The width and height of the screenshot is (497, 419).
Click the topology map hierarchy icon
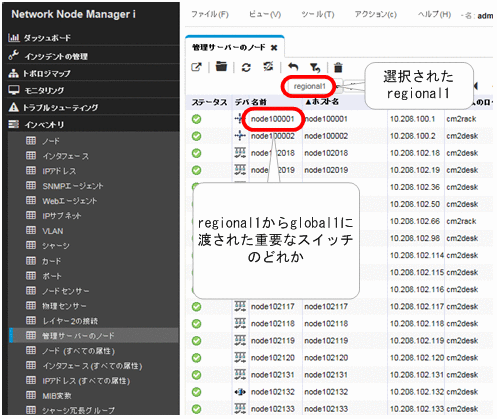(13, 73)
